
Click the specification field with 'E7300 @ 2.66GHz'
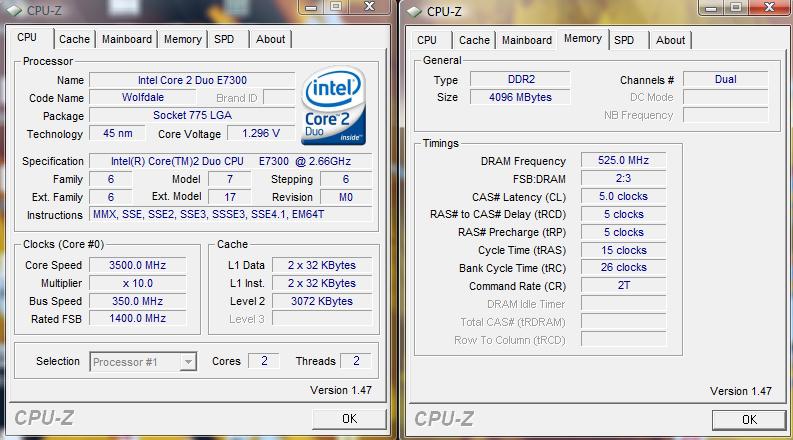click(x=231, y=161)
